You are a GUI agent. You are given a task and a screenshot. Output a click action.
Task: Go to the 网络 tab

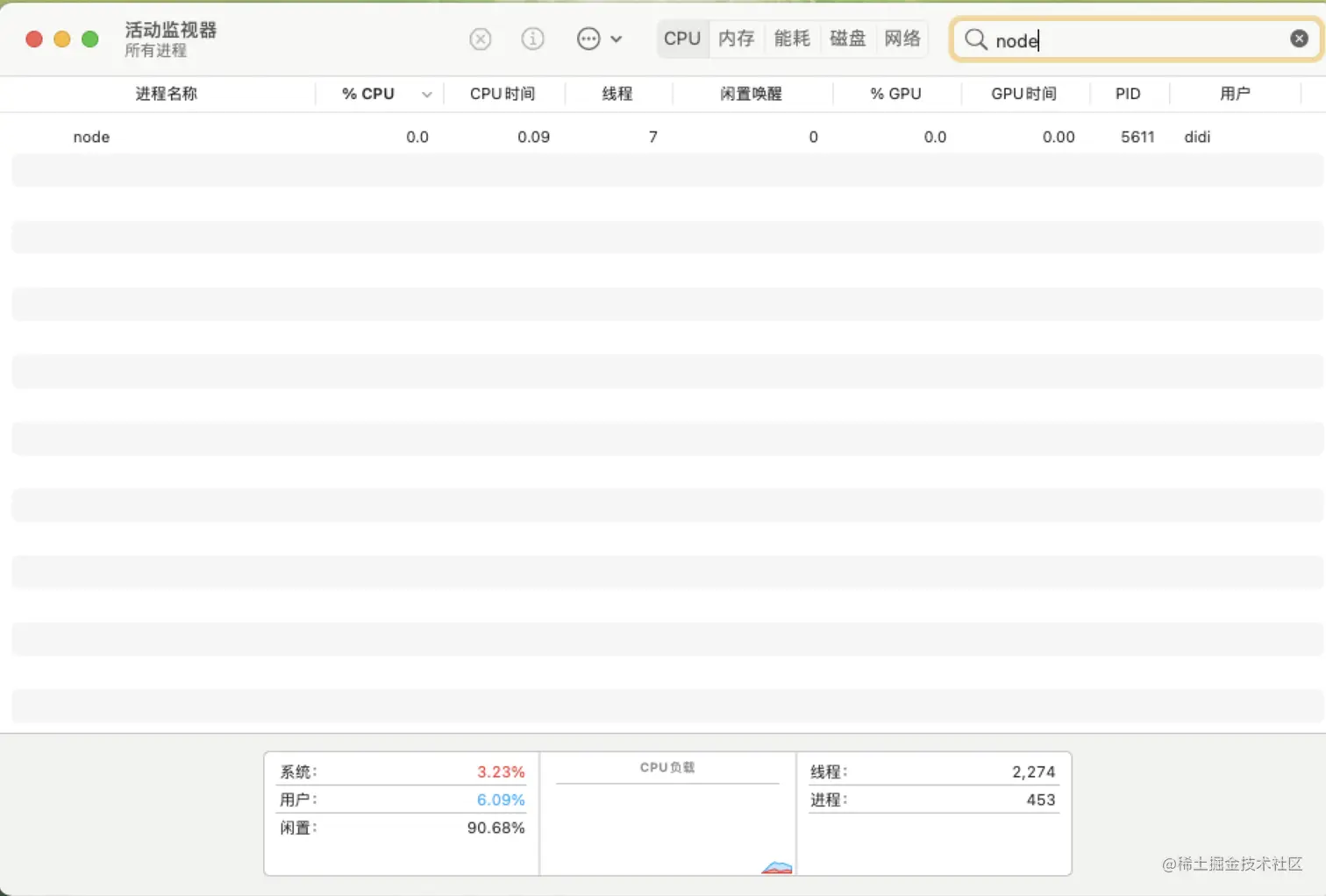[x=902, y=39]
